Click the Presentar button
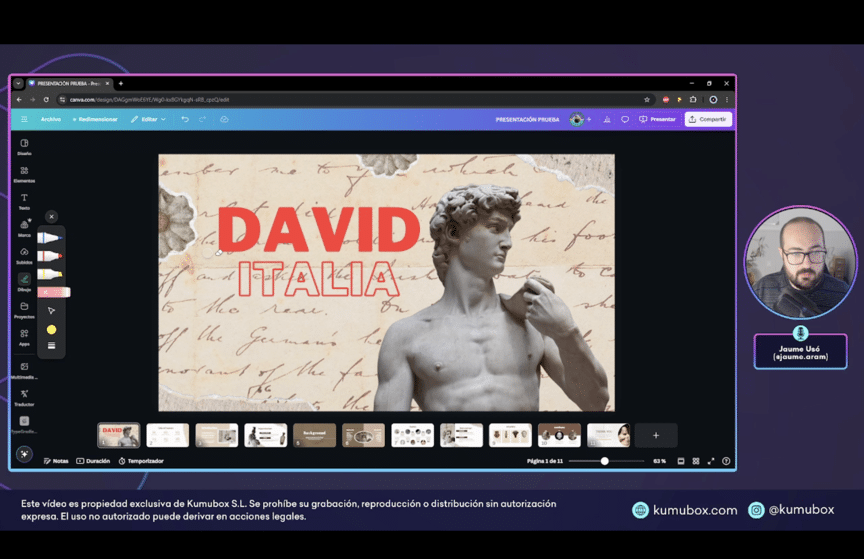The image size is (864, 559). [x=658, y=119]
